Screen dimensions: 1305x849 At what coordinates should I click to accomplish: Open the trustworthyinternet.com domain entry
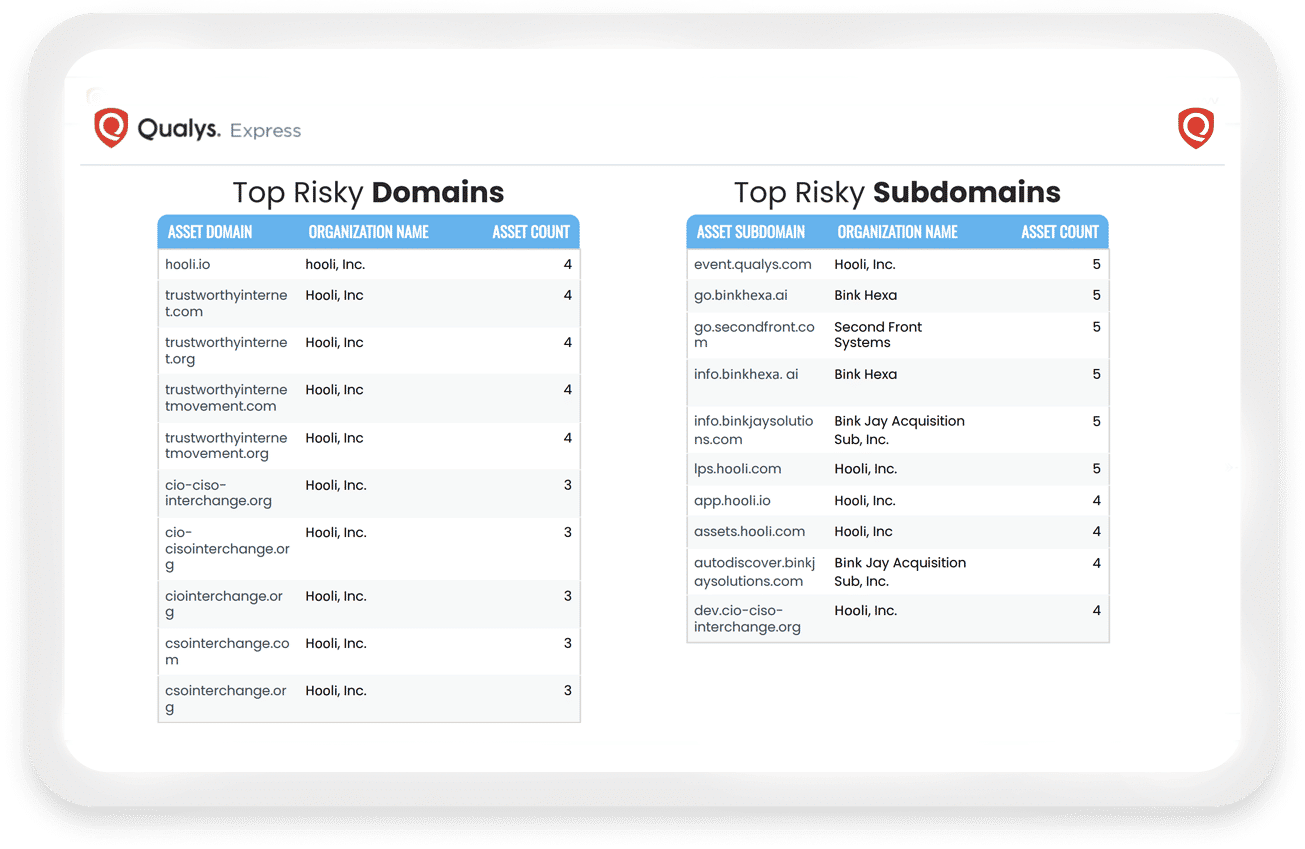click(226, 304)
